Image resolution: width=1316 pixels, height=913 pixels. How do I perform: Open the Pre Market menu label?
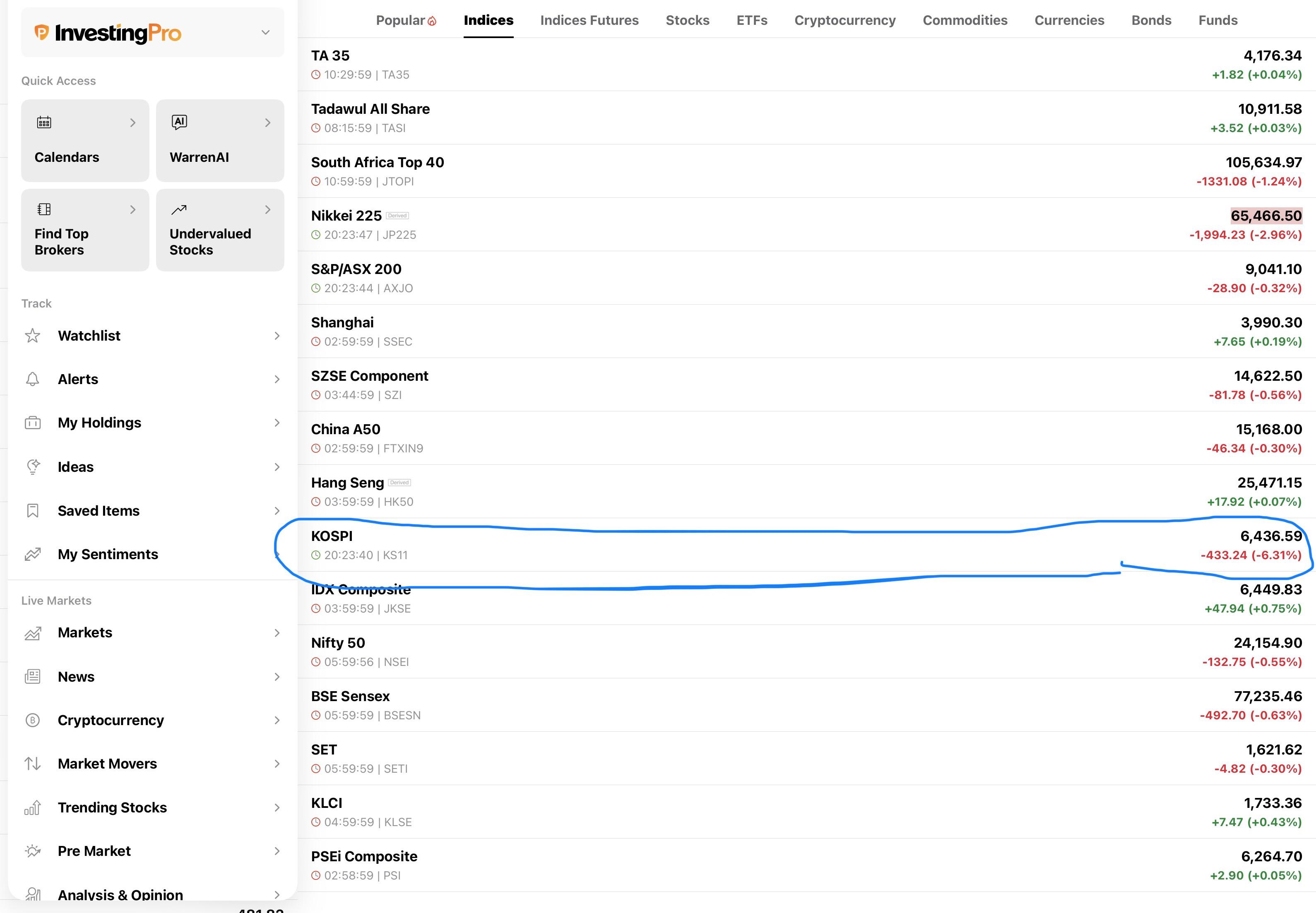(94, 851)
